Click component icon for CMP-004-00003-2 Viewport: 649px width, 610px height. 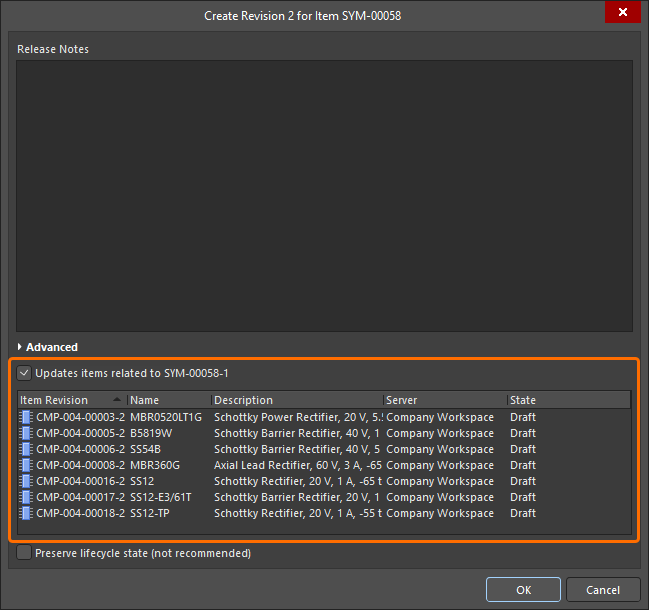click(26, 417)
